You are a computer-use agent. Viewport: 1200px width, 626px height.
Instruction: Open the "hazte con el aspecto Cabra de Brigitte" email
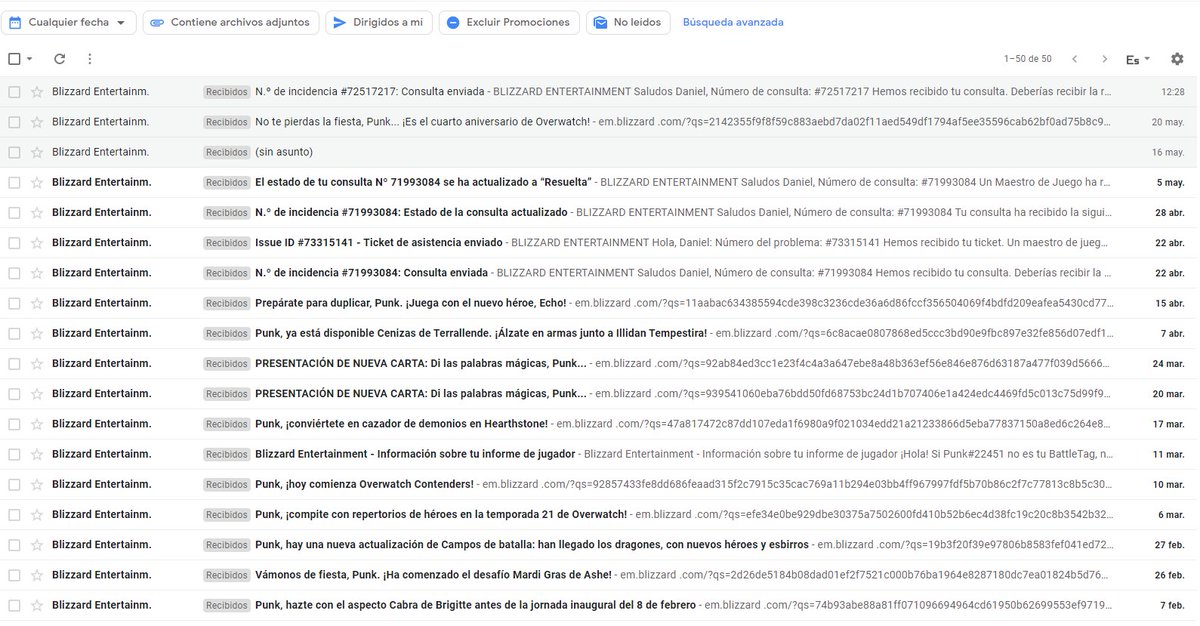tap(476, 605)
